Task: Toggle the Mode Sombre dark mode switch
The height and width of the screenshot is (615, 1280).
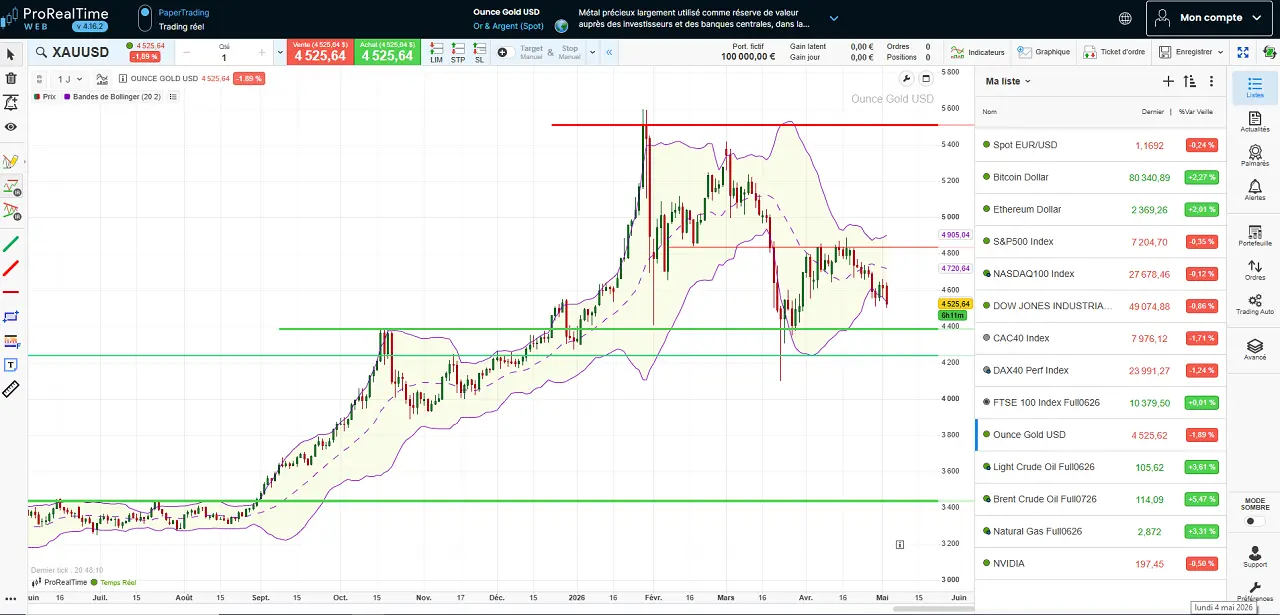Action: (x=1254, y=522)
